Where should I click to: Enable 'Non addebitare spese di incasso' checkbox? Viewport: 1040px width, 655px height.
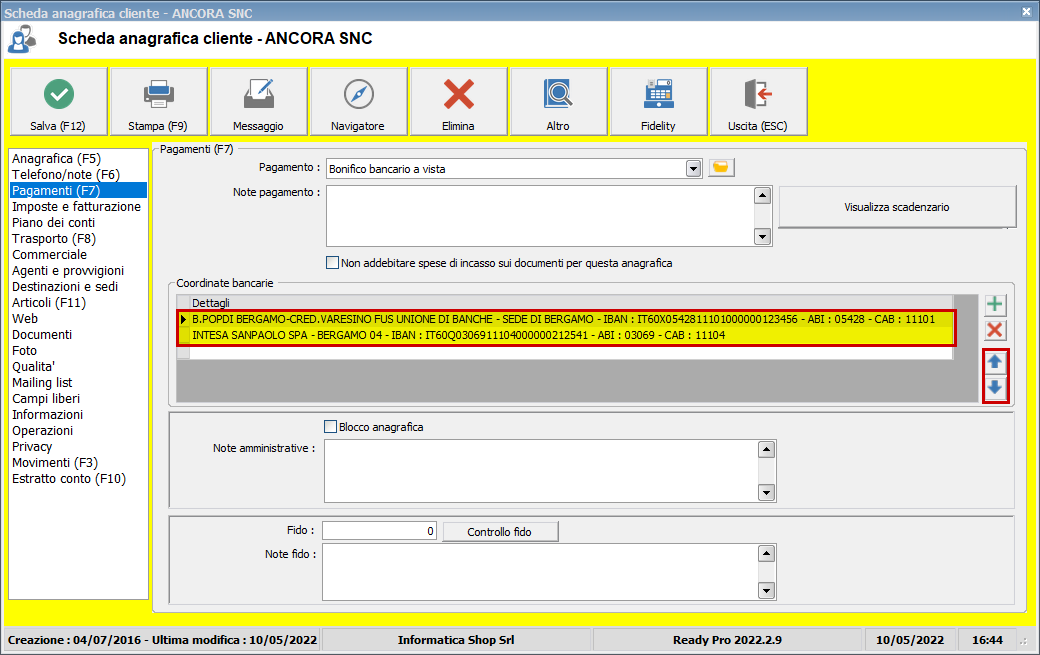tap(332, 263)
